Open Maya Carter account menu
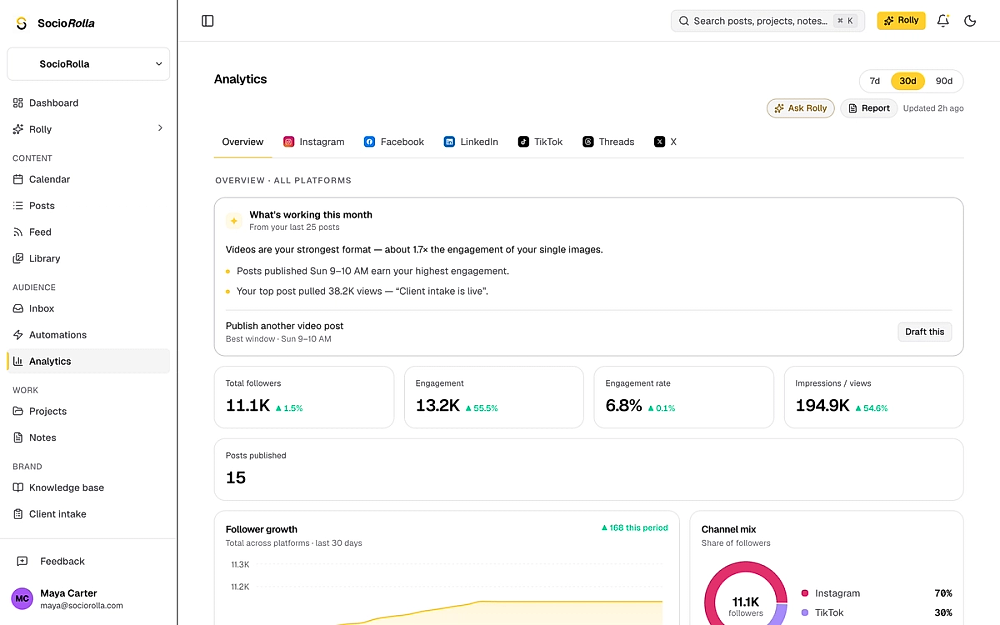The width and height of the screenshot is (1000, 625). tap(89, 598)
